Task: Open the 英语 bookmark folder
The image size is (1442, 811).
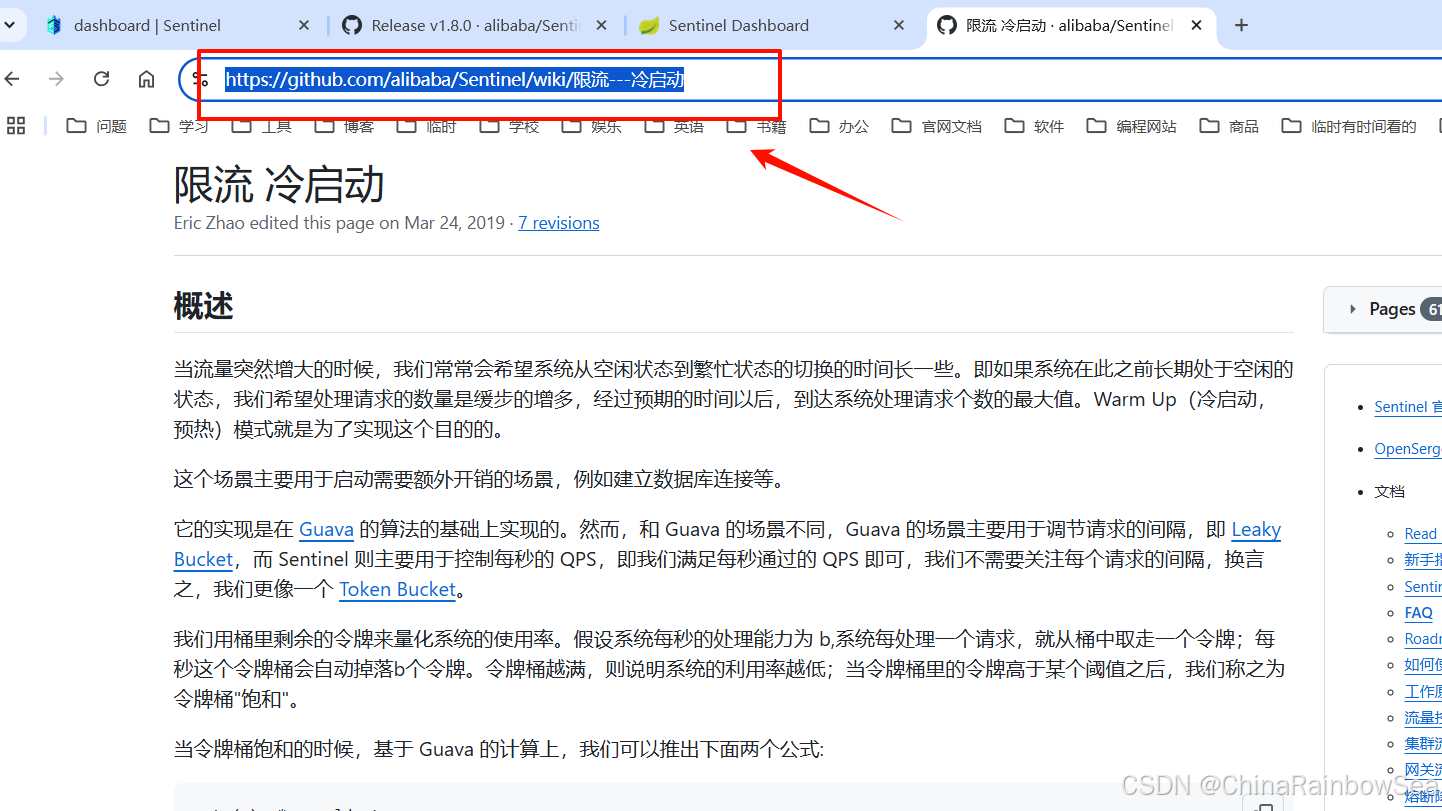Action: [x=675, y=126]
